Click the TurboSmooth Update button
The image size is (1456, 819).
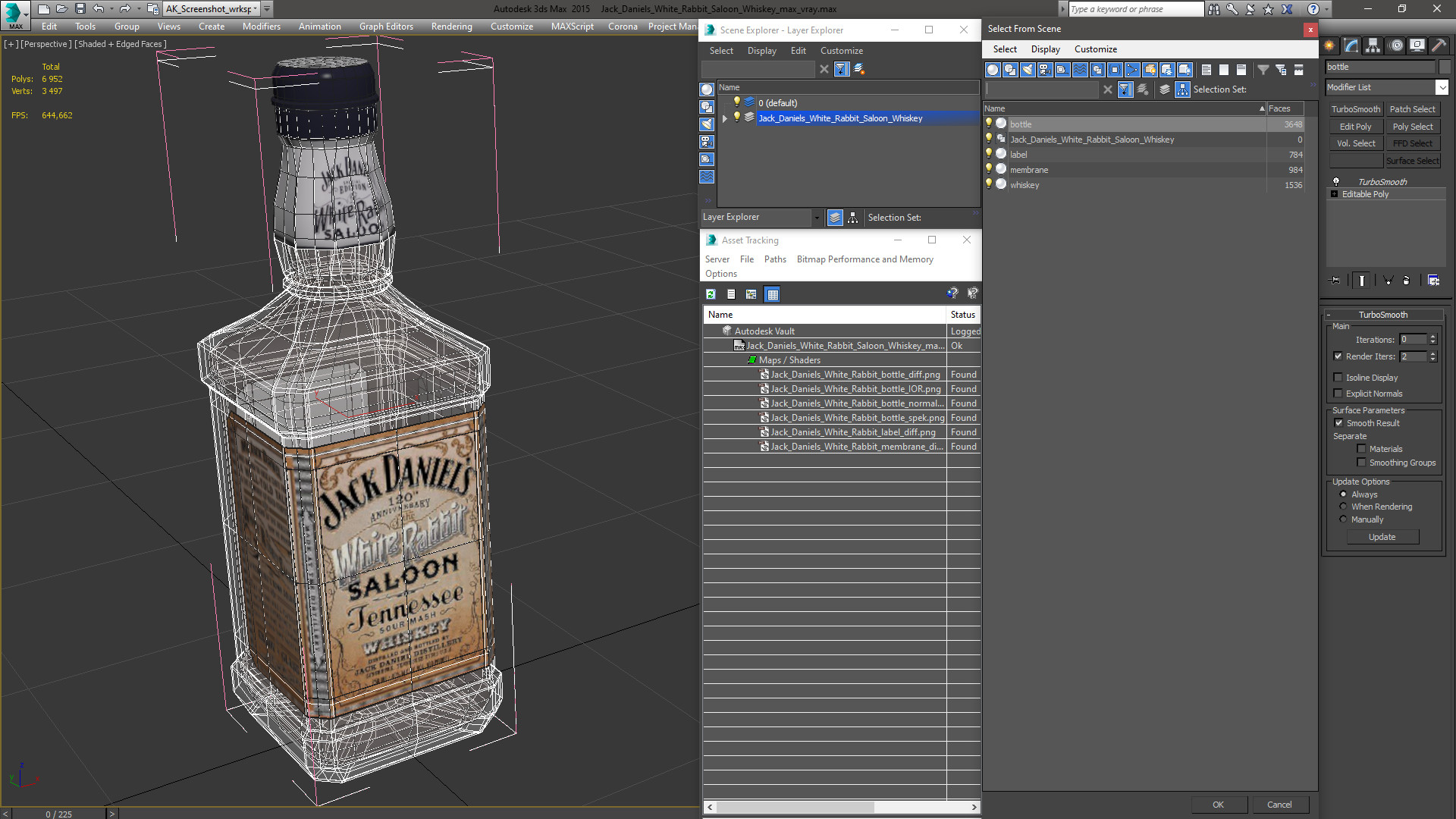1382,537
